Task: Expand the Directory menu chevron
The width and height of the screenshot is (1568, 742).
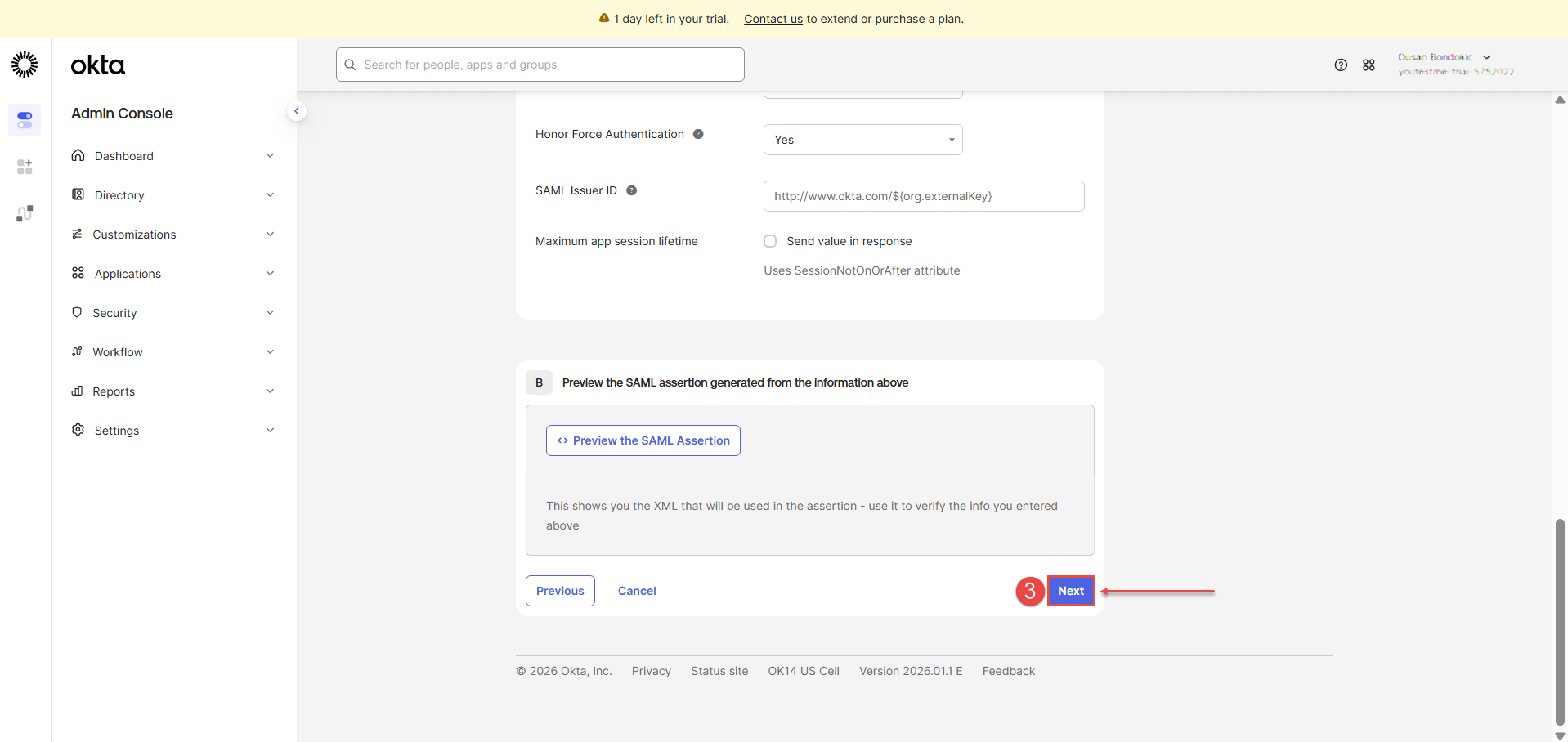Action: [270, 195]
